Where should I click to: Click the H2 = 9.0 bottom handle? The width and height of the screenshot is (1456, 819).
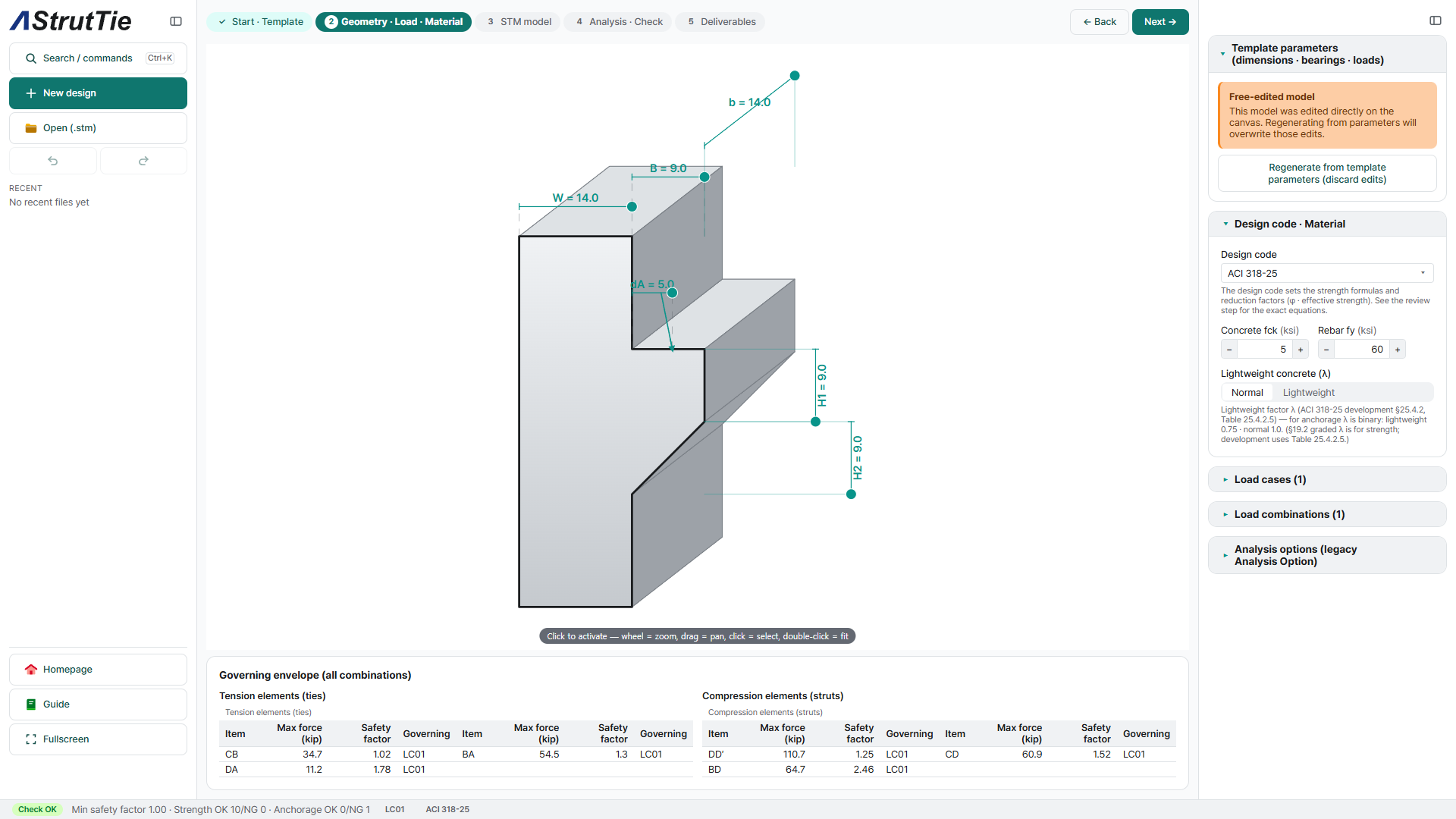click(x=851, y=494)
